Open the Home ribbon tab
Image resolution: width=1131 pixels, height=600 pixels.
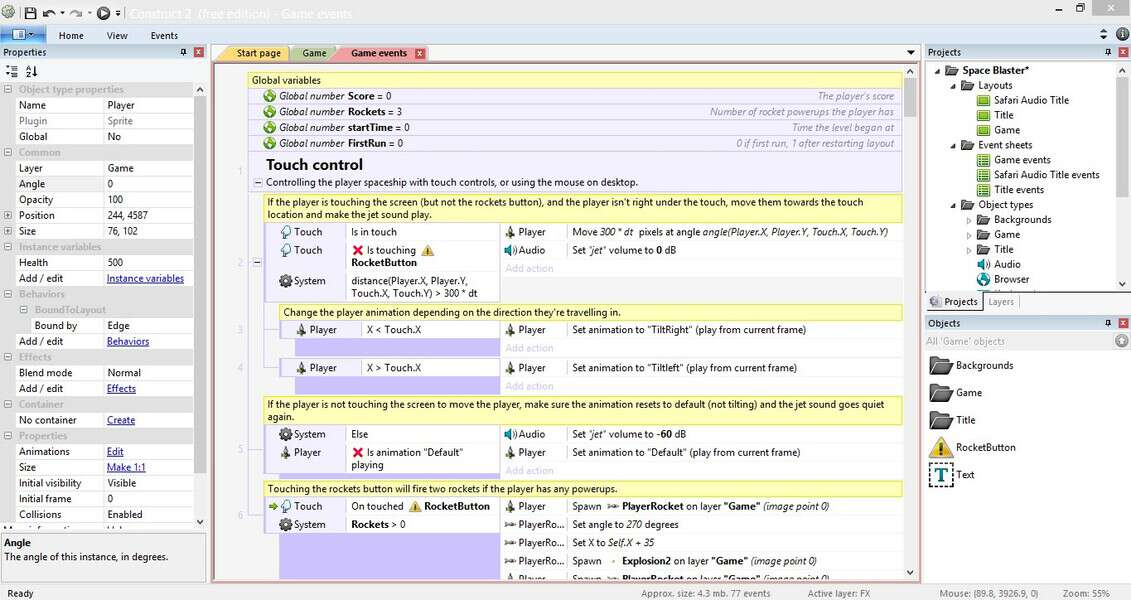click(71, 35)
